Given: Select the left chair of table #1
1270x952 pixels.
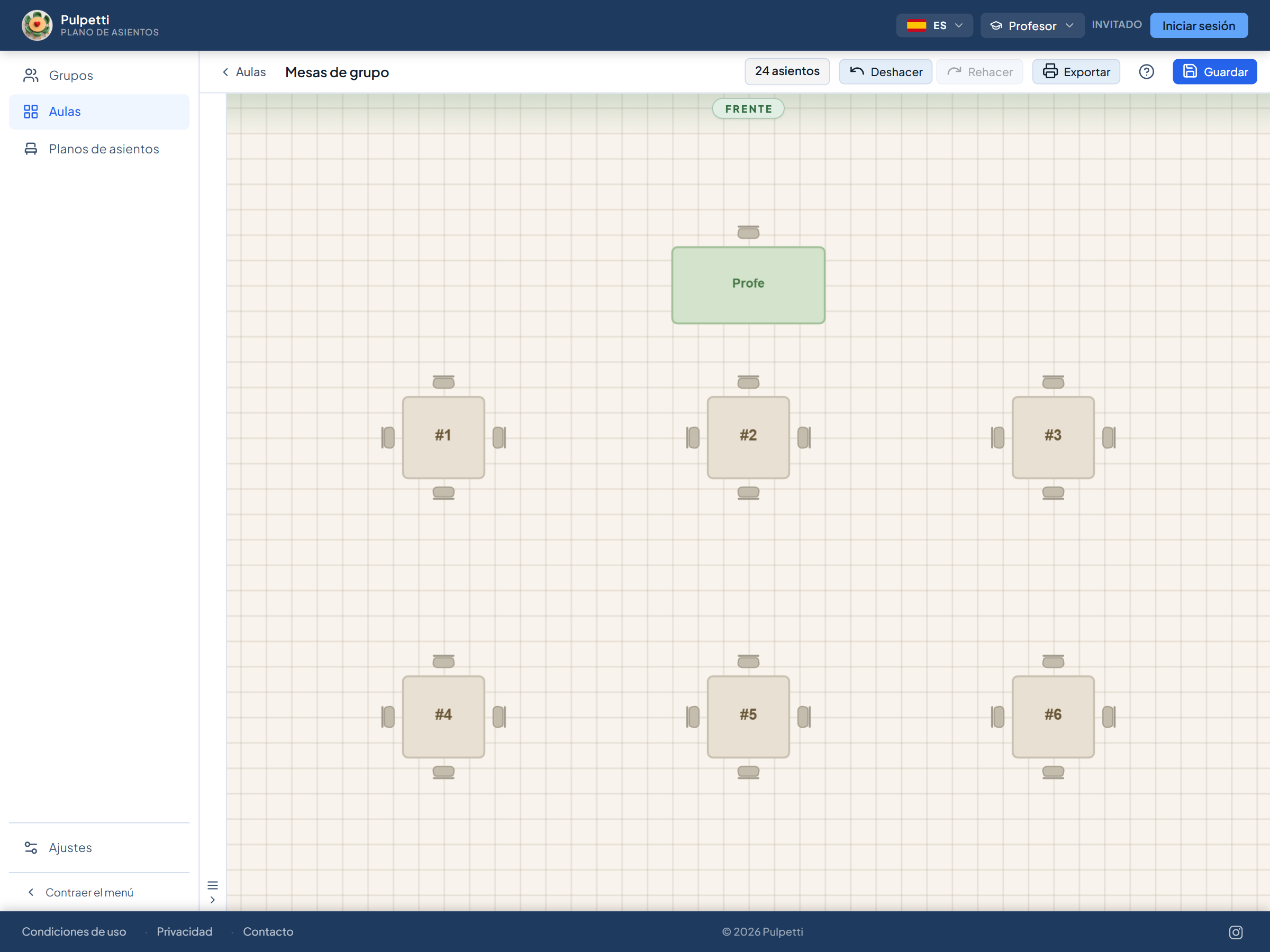Looking at the screenshot, I should pos(387,437).
